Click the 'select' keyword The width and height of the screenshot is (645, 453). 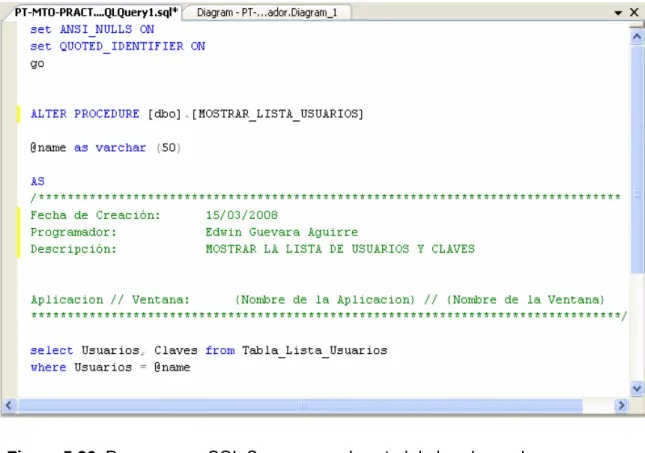(x=51, y=351)
